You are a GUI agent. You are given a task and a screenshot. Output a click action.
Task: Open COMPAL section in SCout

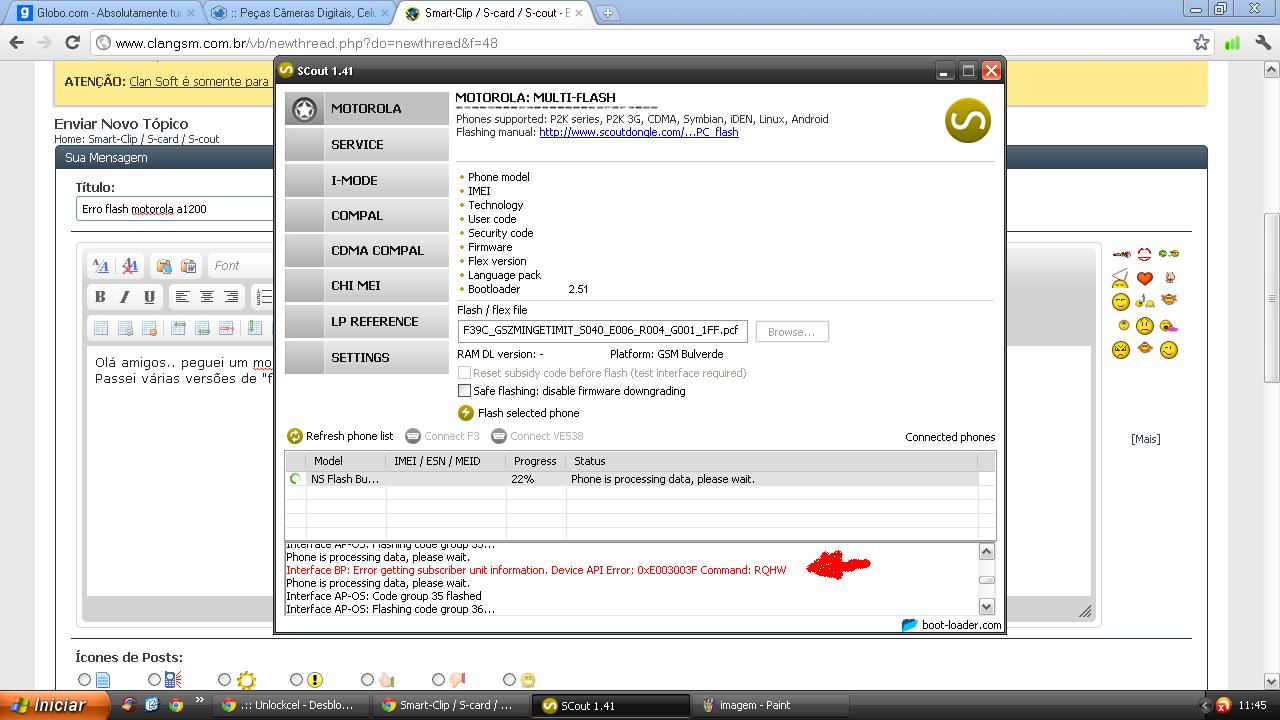366,215
